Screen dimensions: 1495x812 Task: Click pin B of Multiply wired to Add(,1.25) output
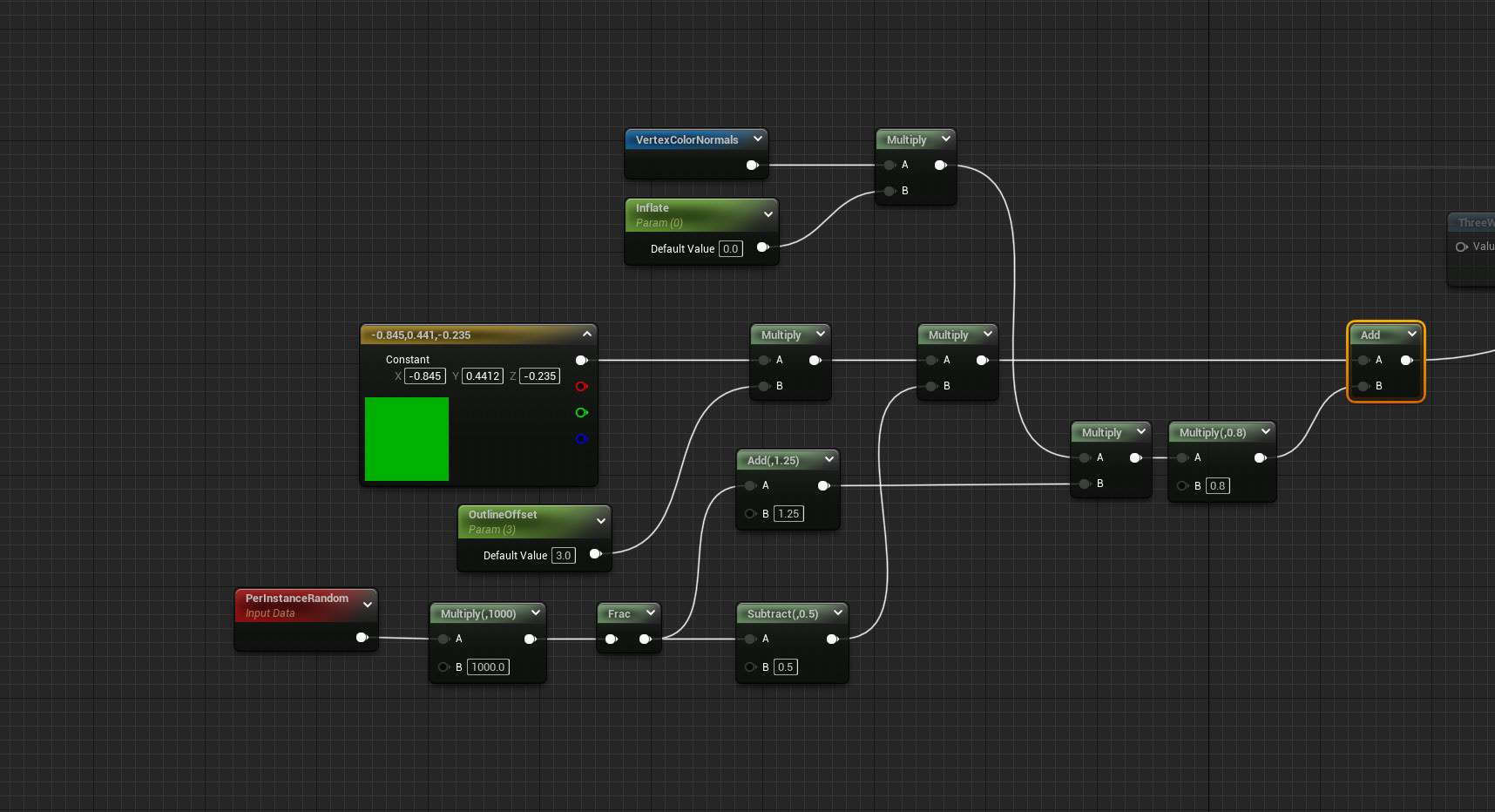click(1085, 484)
